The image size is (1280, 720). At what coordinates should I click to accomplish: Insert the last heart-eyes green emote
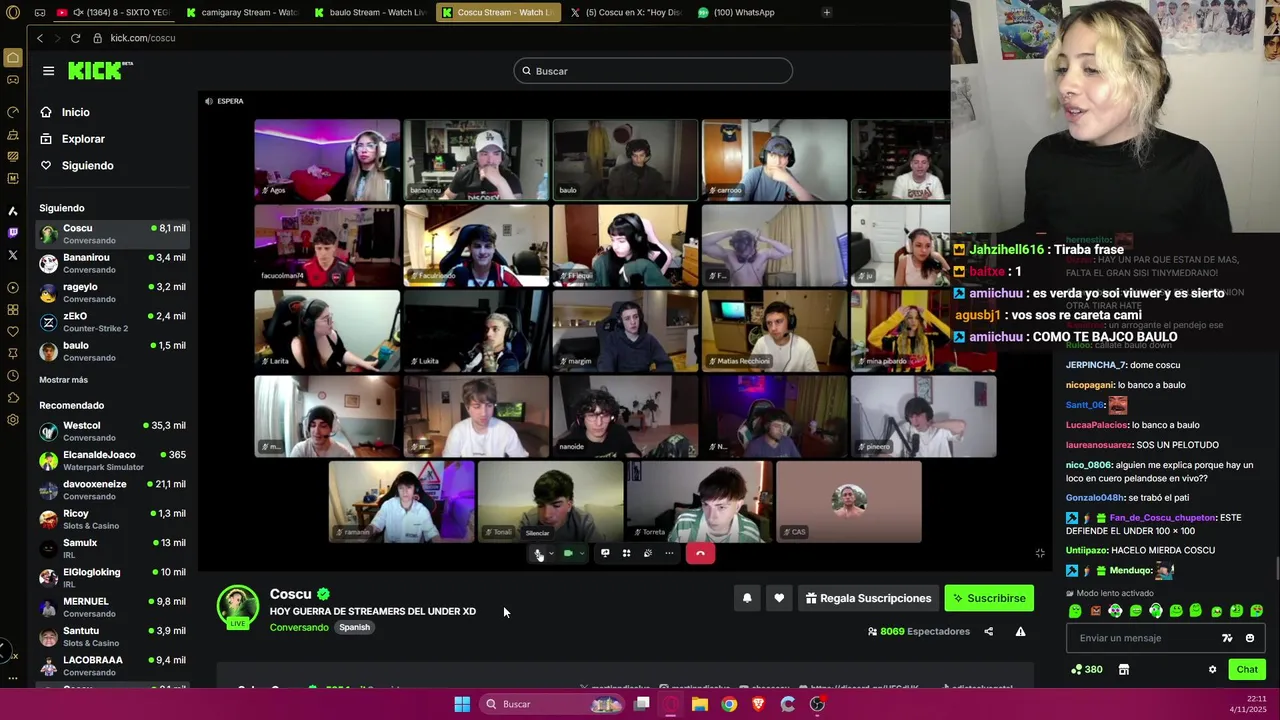click(1256, 611)
